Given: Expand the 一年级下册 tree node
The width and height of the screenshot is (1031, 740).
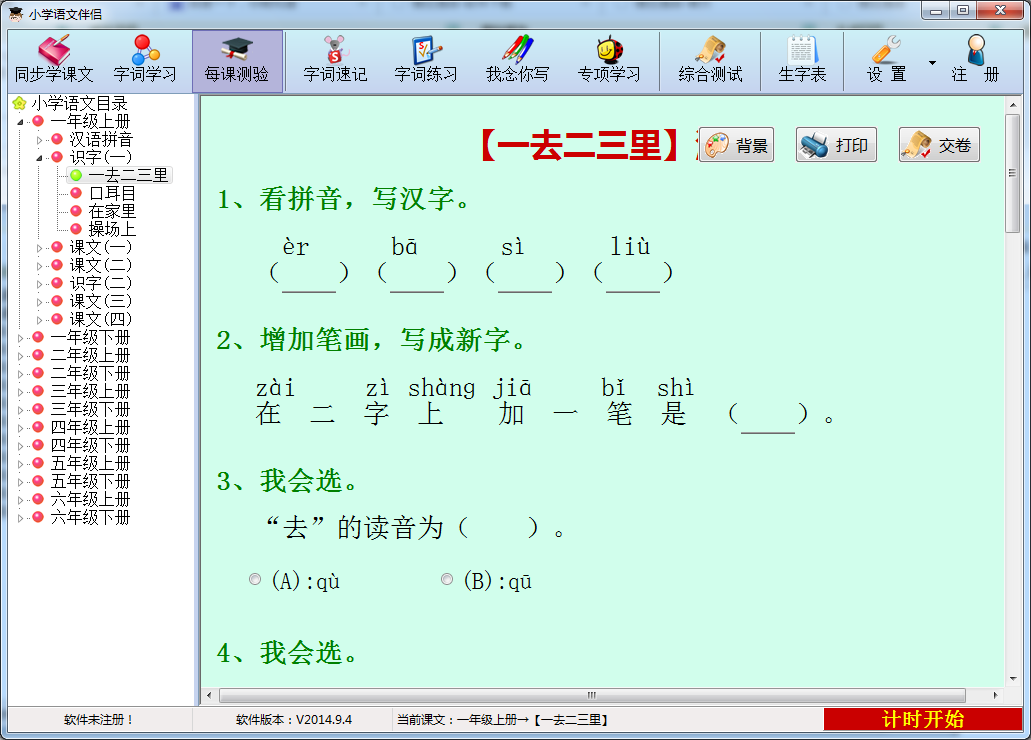Looking at the screenshot, I should click(x=21, y=338).
